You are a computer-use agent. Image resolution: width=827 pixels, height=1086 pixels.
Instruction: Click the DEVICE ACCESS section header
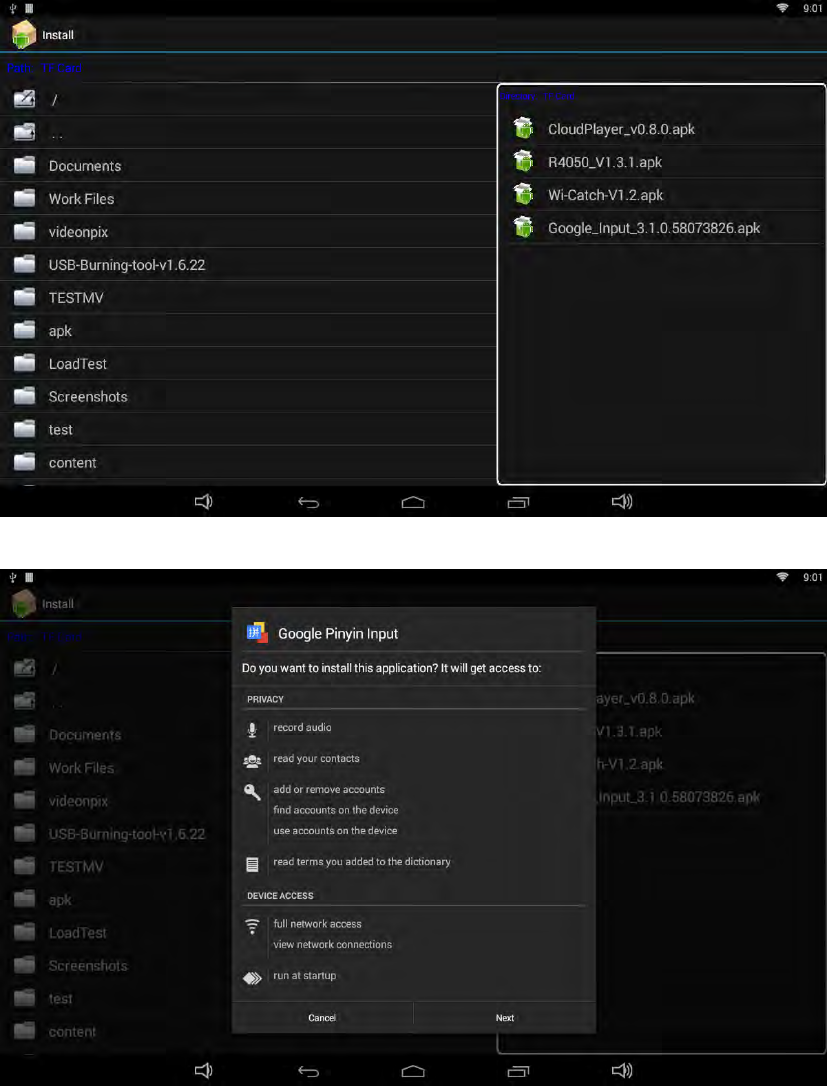pos(280,896)
